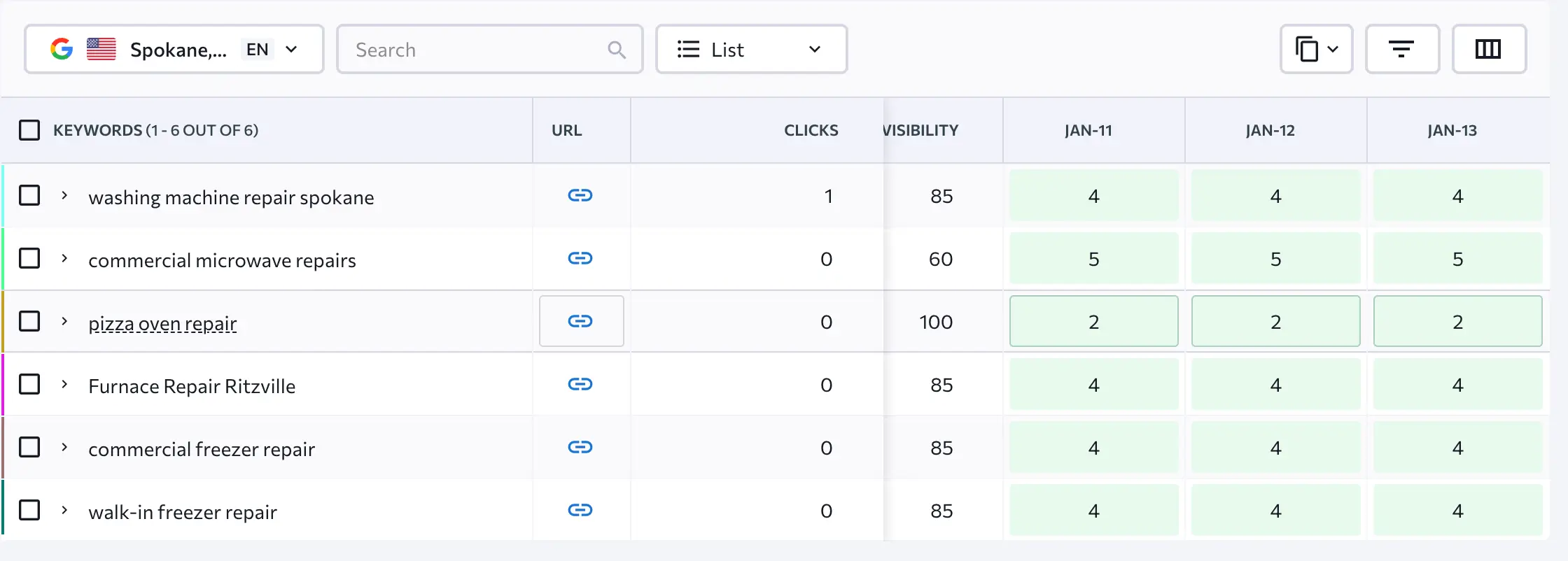Open the columns settings icon

pyautogui.click(x=1488, y=50)
